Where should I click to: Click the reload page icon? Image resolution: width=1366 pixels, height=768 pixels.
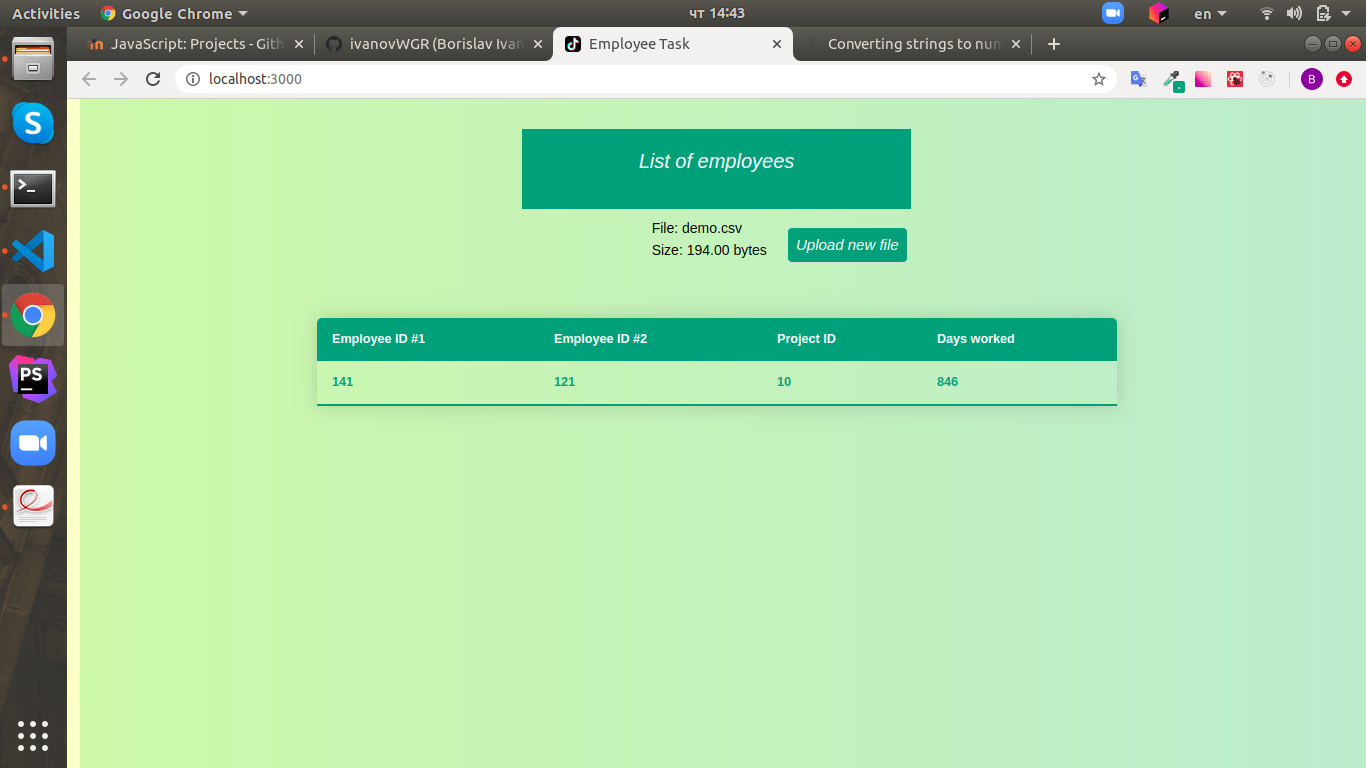(x=153, y=79)
